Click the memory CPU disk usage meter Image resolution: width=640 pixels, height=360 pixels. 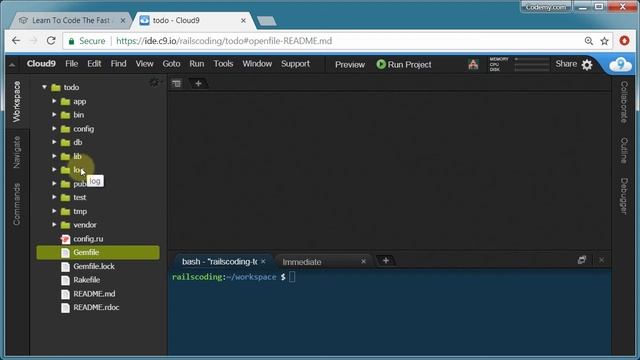click(x=519, y=64)
